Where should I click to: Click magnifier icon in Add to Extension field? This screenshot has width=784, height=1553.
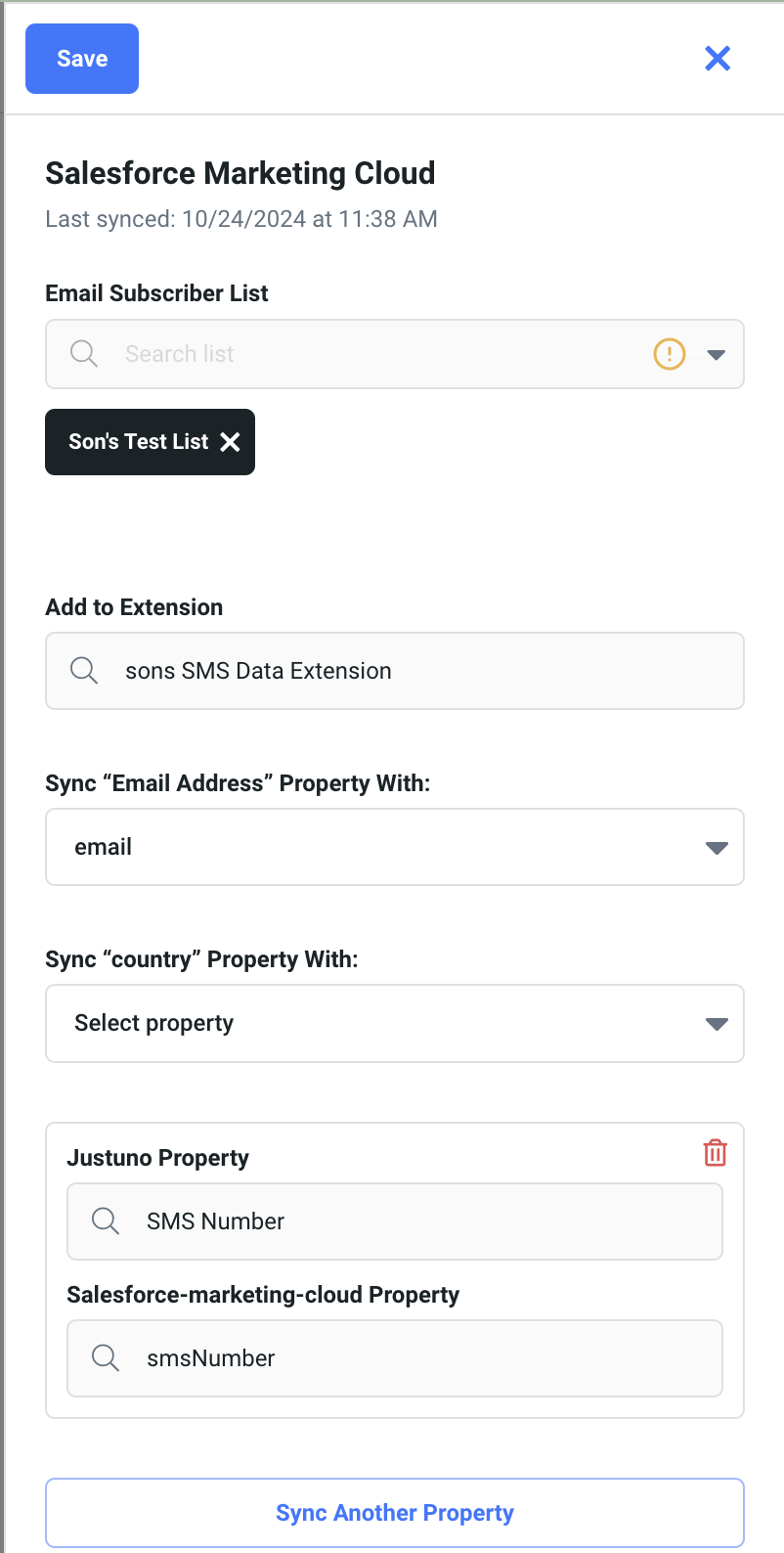pos(85,671)
